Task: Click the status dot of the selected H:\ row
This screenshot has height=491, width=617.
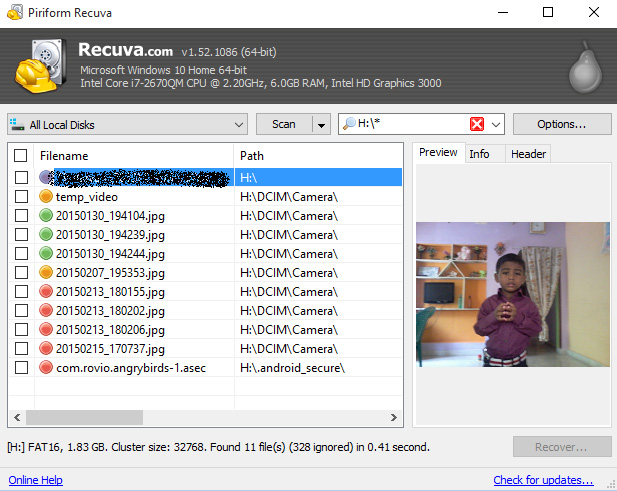Action: point(45,177)
